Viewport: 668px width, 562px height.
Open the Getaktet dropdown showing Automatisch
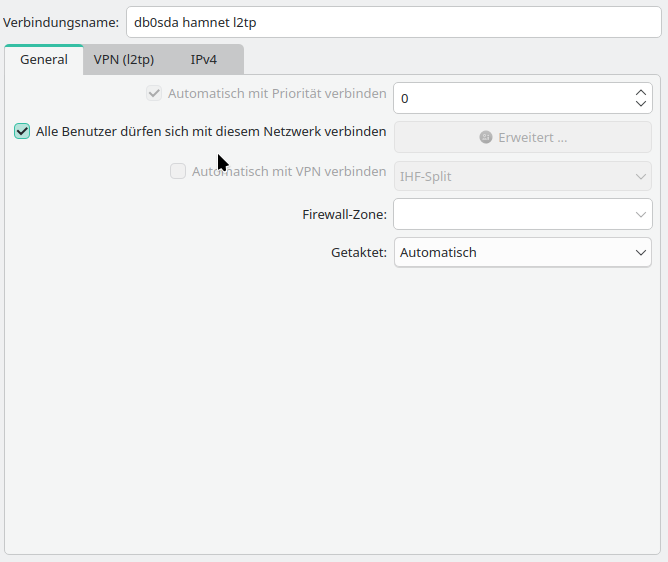(522, 252)
